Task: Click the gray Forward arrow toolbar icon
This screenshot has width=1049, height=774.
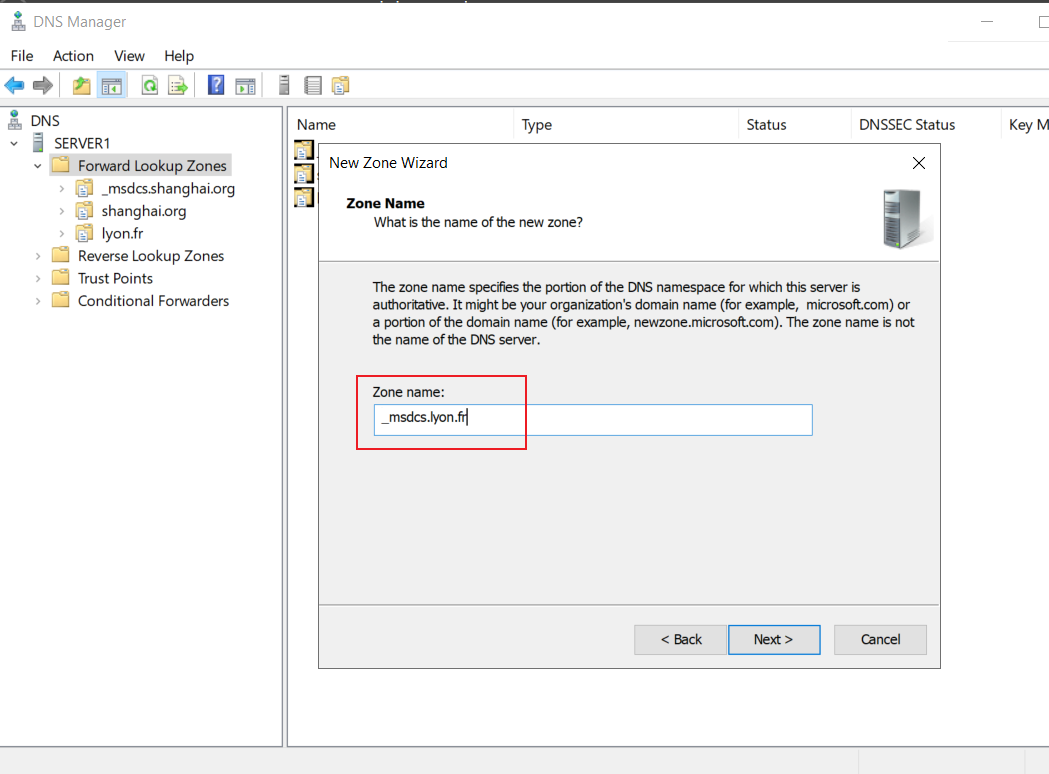Action: (x=43, y=85)
